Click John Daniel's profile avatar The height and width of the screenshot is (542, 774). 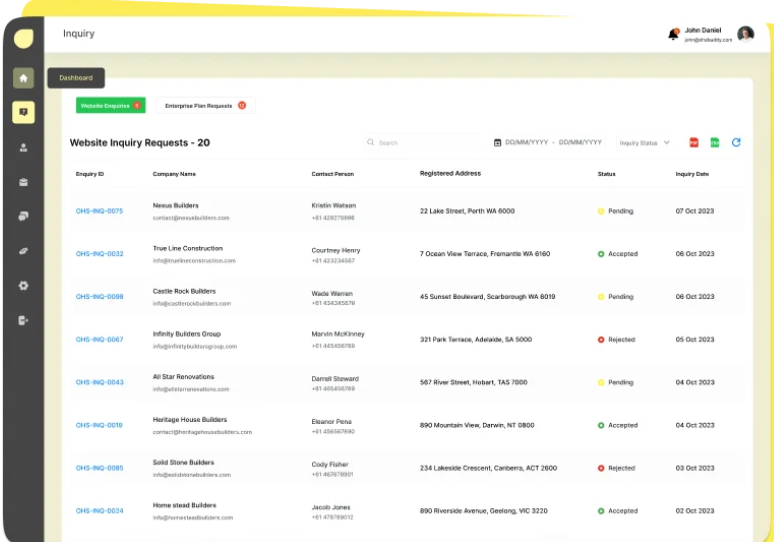pyautogui.click(x=745, y=34)
